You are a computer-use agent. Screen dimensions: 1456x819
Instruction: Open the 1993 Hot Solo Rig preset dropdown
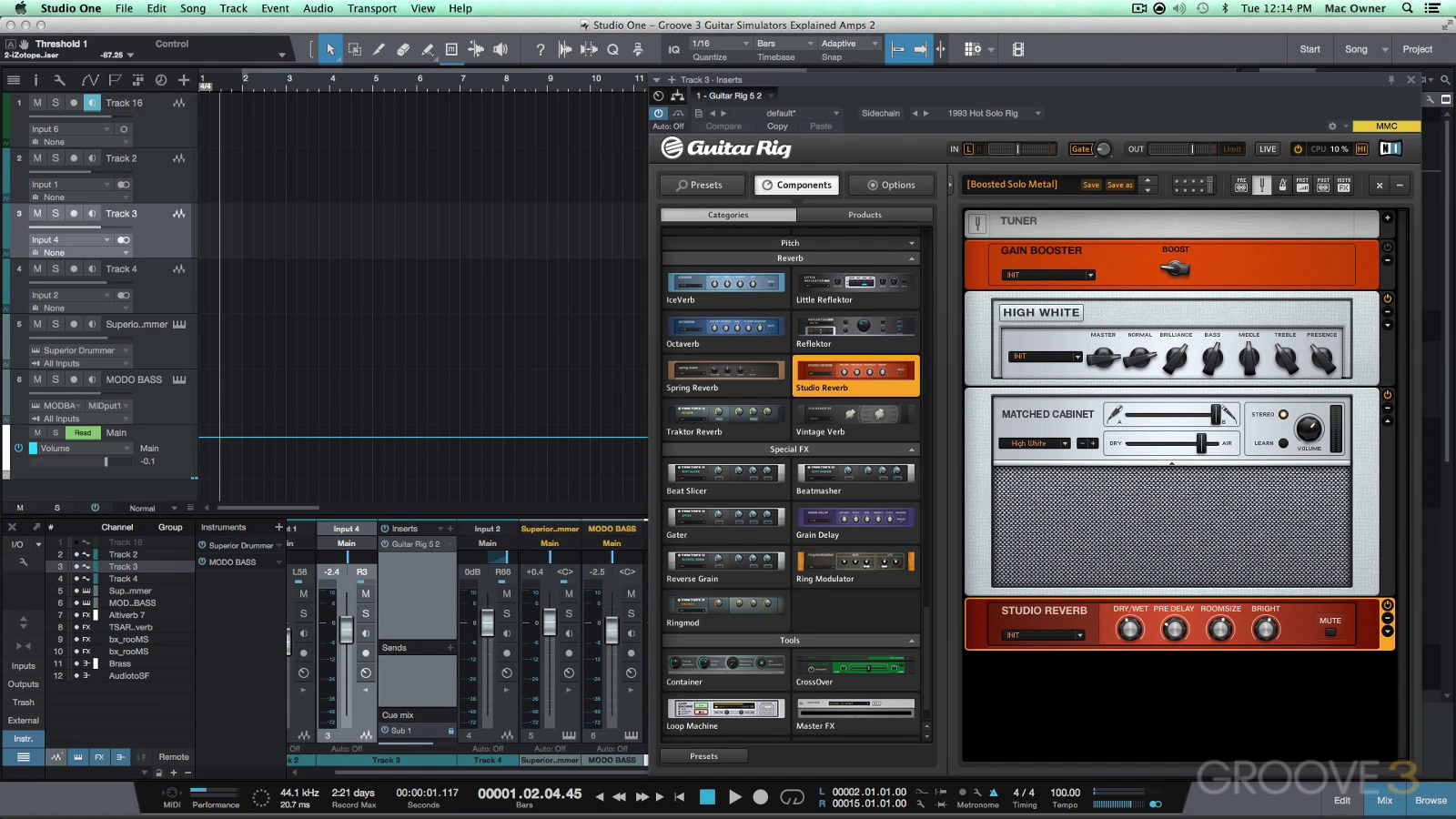pos(1037,114)
